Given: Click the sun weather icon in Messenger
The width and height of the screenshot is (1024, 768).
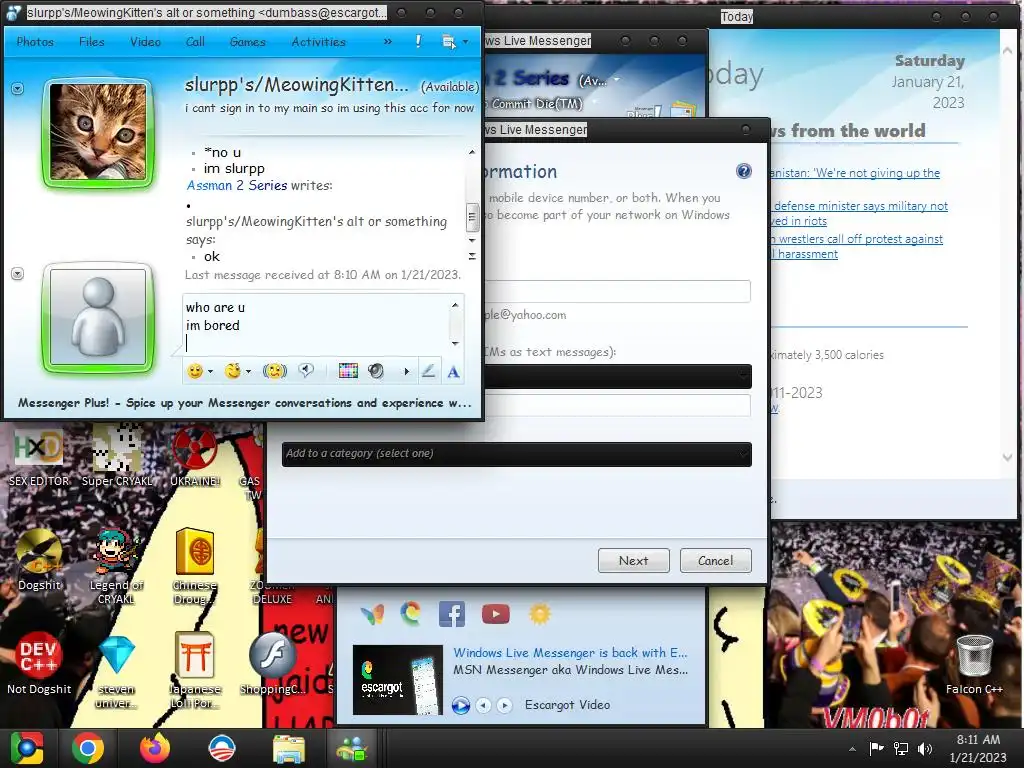Looking at the screenshot, I should tap(539, 614).
